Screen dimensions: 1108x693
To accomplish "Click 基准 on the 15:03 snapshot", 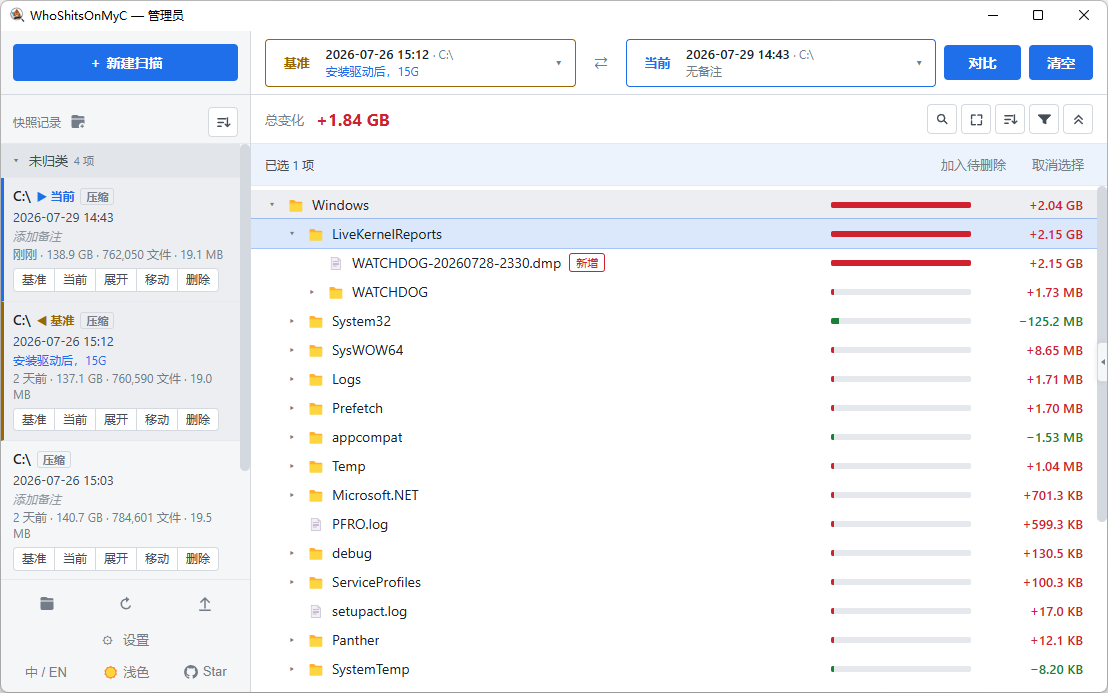I will (x=34, y=559).
